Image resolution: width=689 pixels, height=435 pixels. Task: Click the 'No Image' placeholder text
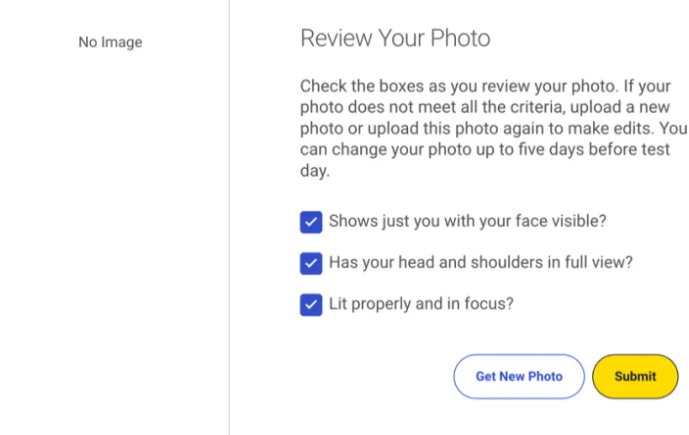tap(110, 42)
